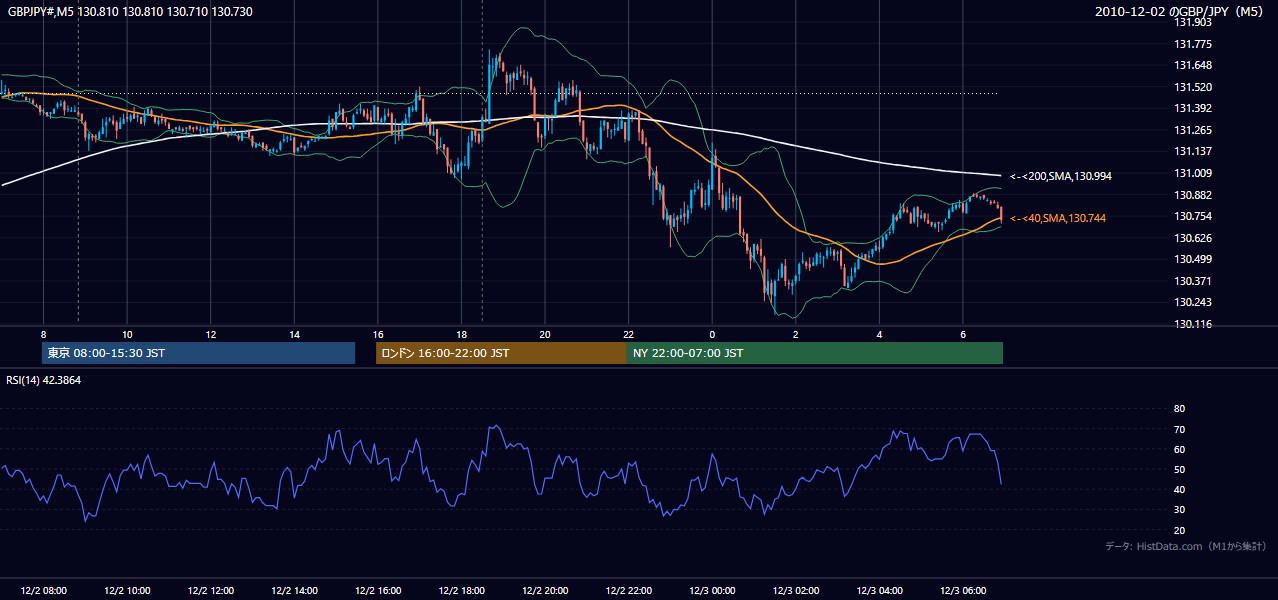Screen dimensions: 1278x600
Task: Click the London 16:00-22:00 JST session bar
Action: (501, 353)
